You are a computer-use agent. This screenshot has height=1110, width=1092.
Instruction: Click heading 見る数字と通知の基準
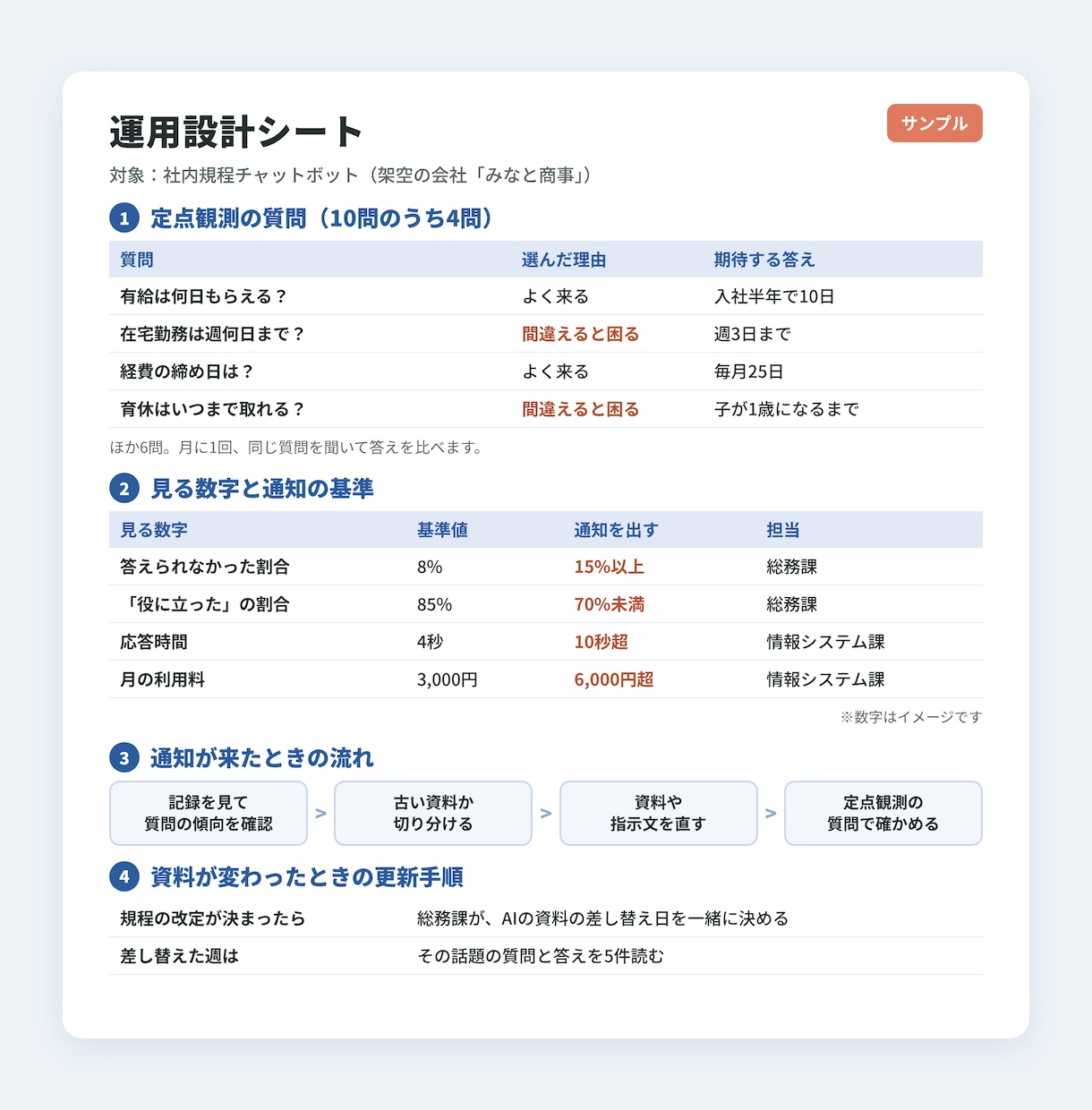click(262, 489)
